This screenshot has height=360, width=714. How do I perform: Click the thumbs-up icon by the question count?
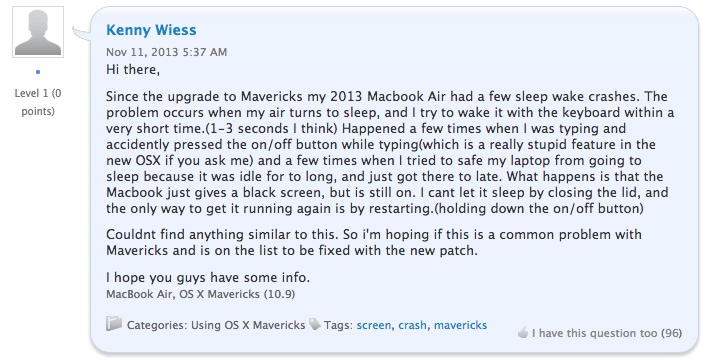pyautogui.click(x=523, y=332)
